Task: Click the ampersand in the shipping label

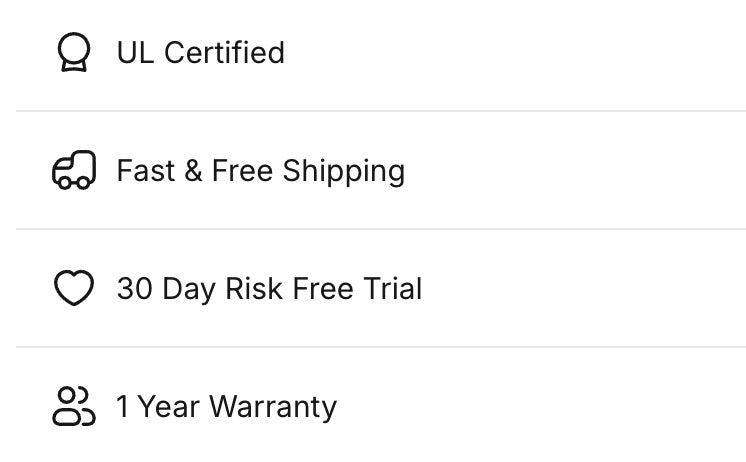Action: pyautogui.click(x=193, y=170)
